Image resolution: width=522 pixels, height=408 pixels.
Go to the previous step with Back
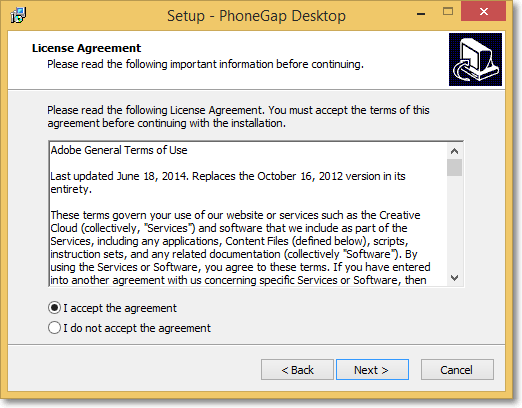click(x=297, y=370)
